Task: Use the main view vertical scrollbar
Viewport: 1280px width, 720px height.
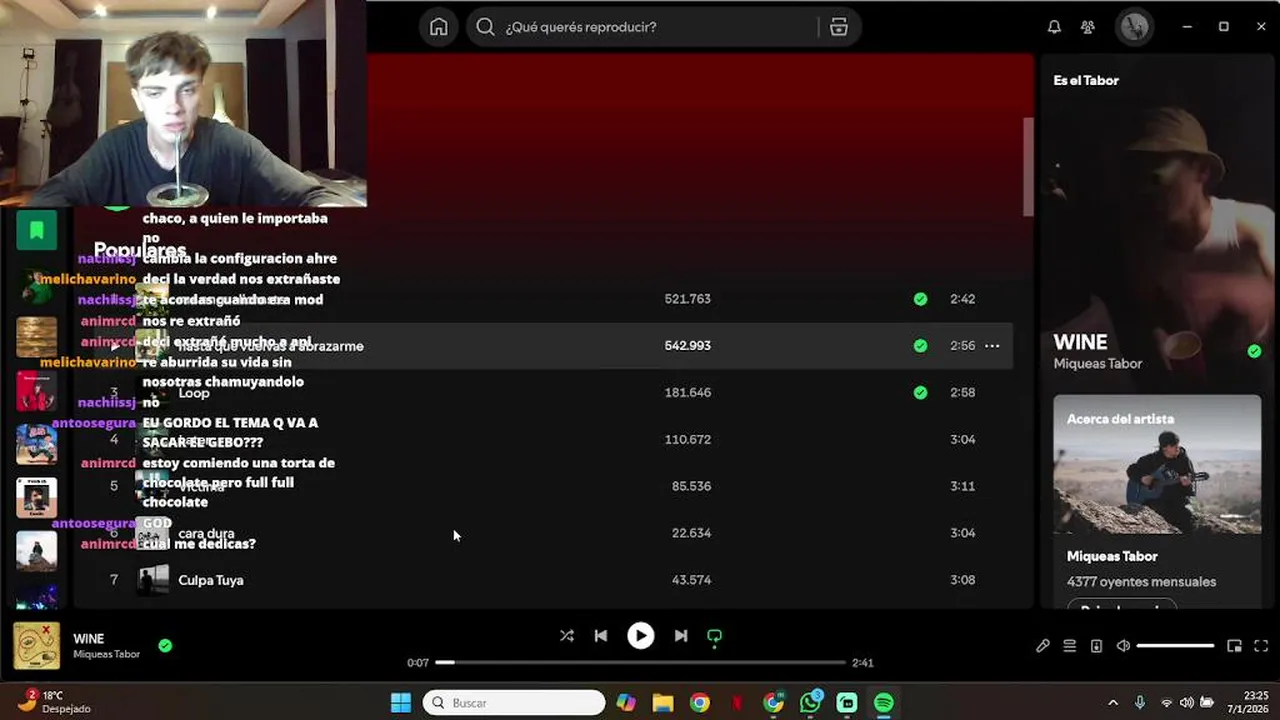Action: (x=1028, y=166)
